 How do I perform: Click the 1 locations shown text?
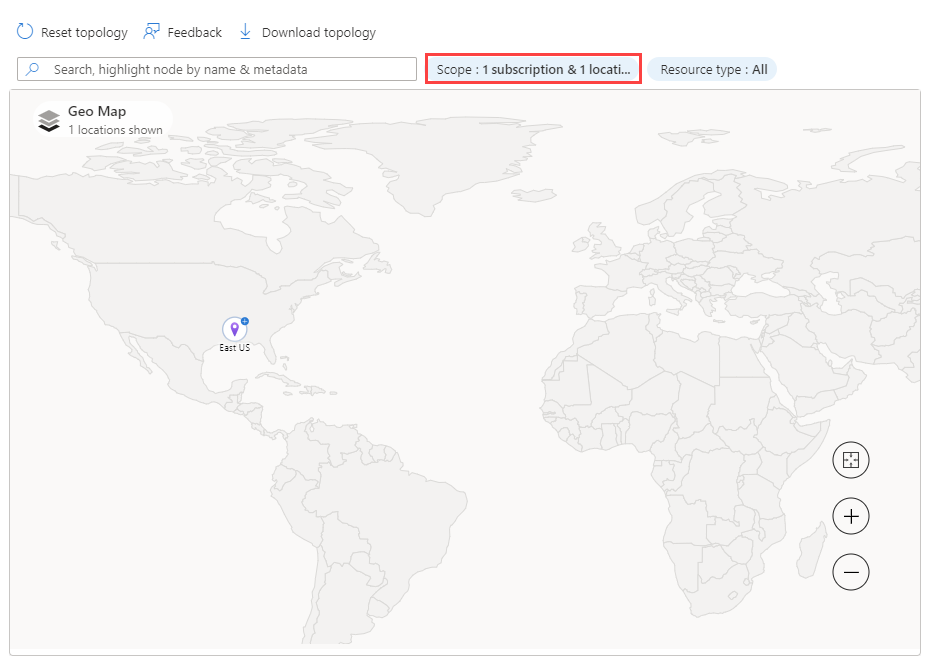[115, 130]
